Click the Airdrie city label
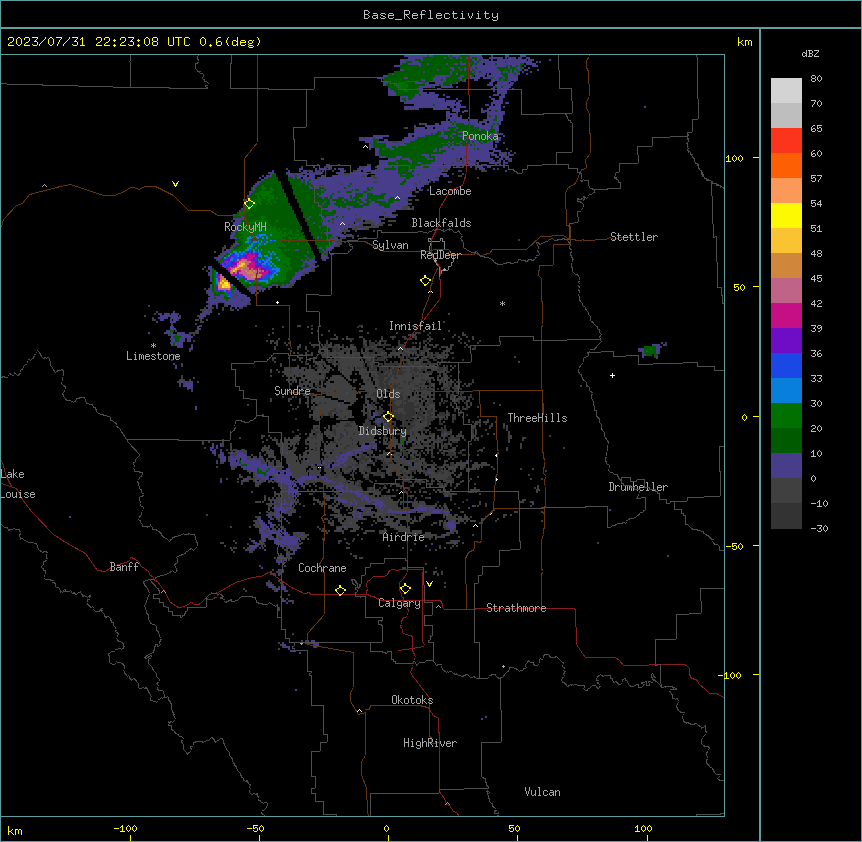The image size is (862, 842). coord(403,537)
